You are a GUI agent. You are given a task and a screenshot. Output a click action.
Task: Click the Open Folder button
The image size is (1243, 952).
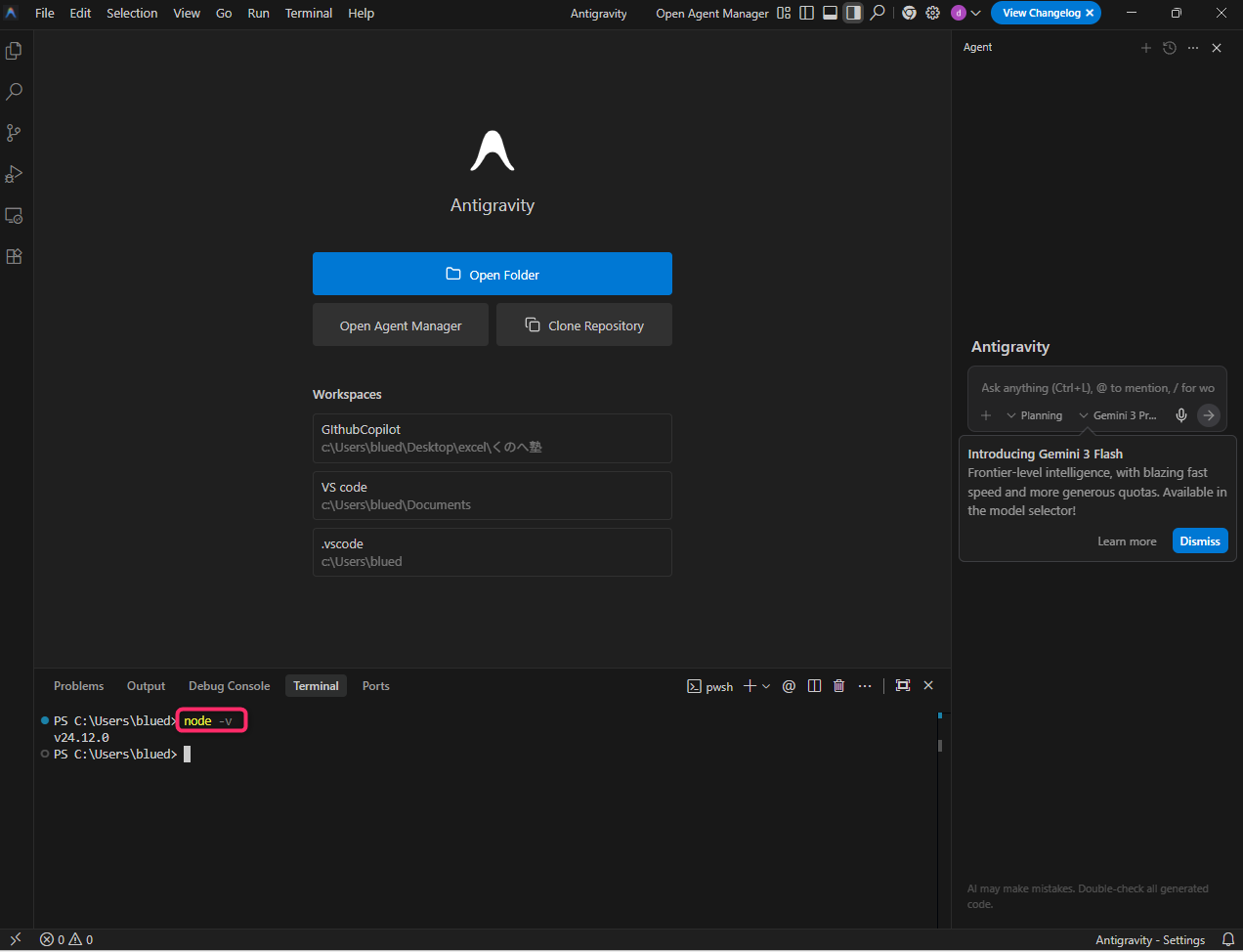coord(492,275)
